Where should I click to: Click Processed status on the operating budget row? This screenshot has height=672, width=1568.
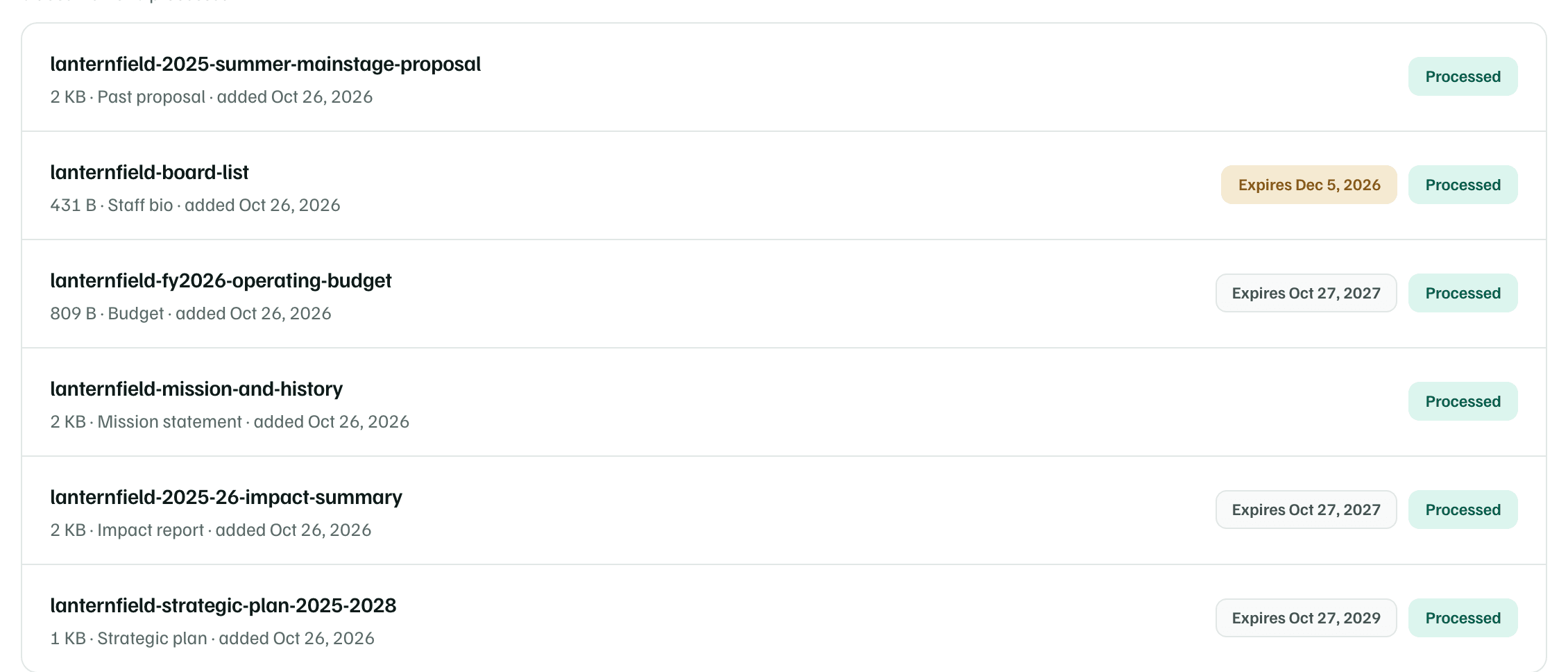point(1463,293)
